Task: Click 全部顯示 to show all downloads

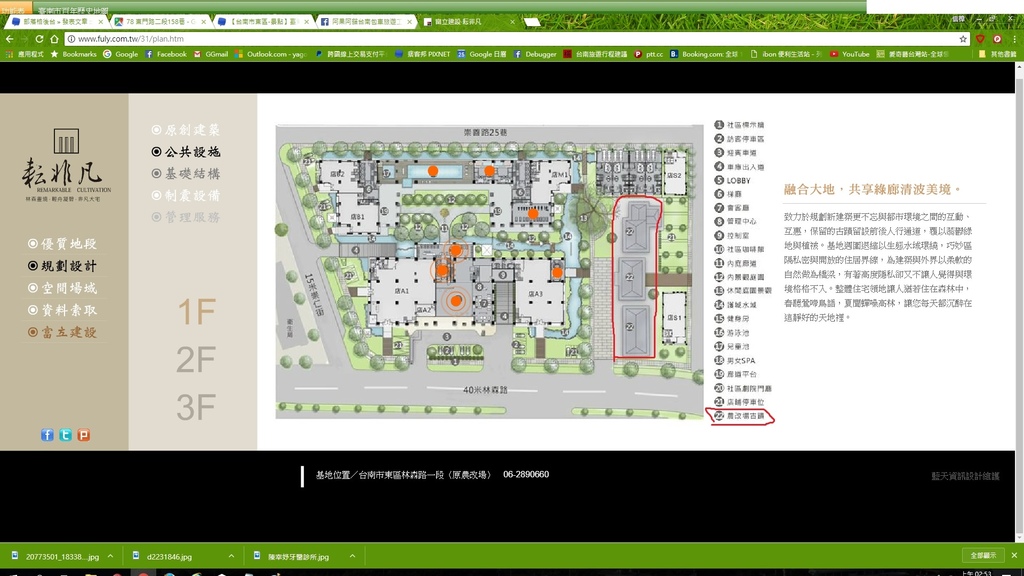Action: click(983, 556)
